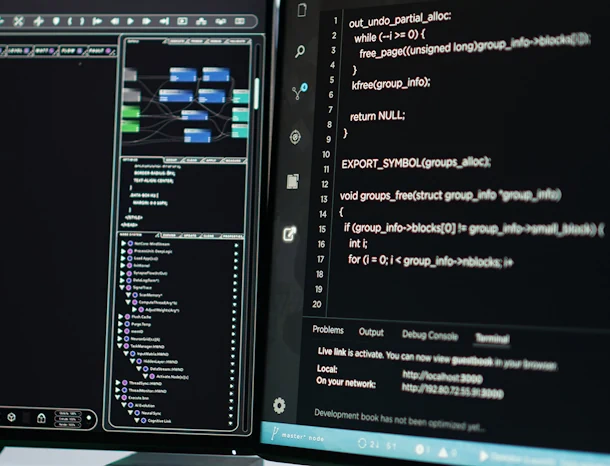This screenshot has height=466, width=610.
Task: Expand the AdjustWeights tree node
Action: 134,310
